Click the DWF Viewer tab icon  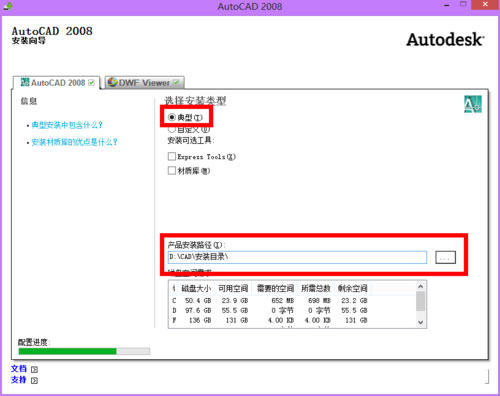(x=113, y=82)
